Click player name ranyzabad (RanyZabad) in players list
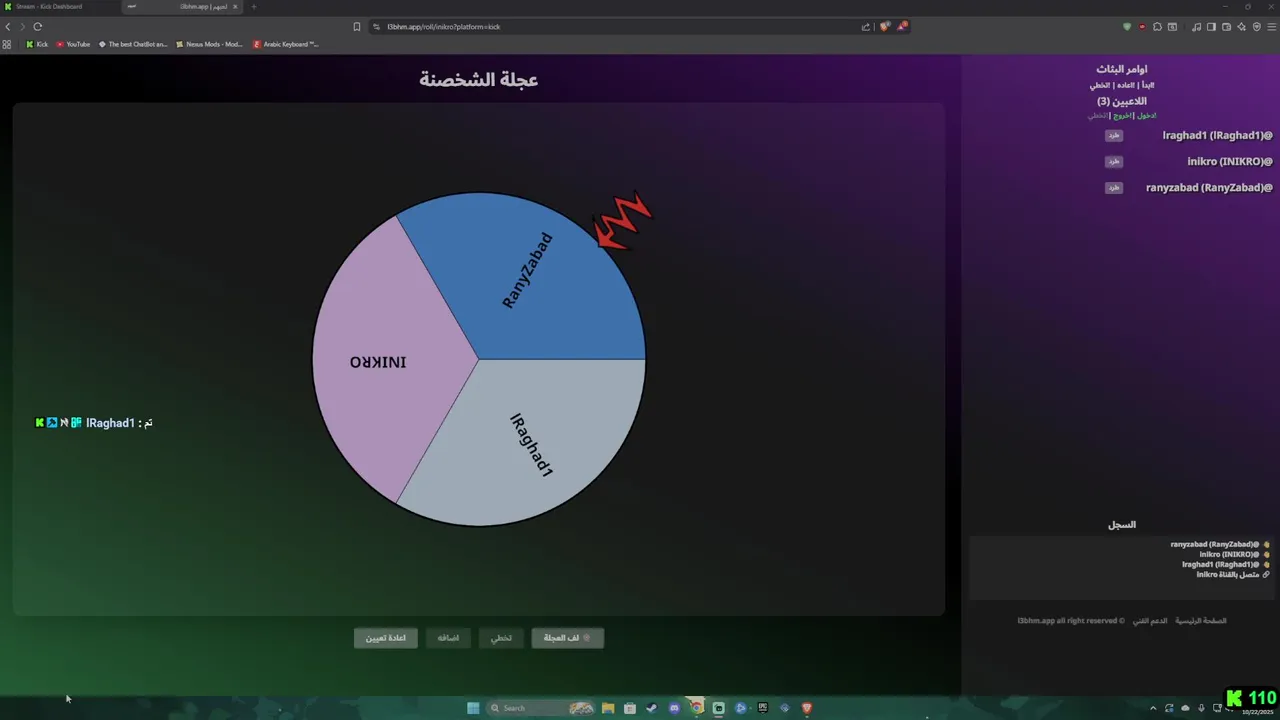This screenshot has height=720, width=1280. [1209, 187]
